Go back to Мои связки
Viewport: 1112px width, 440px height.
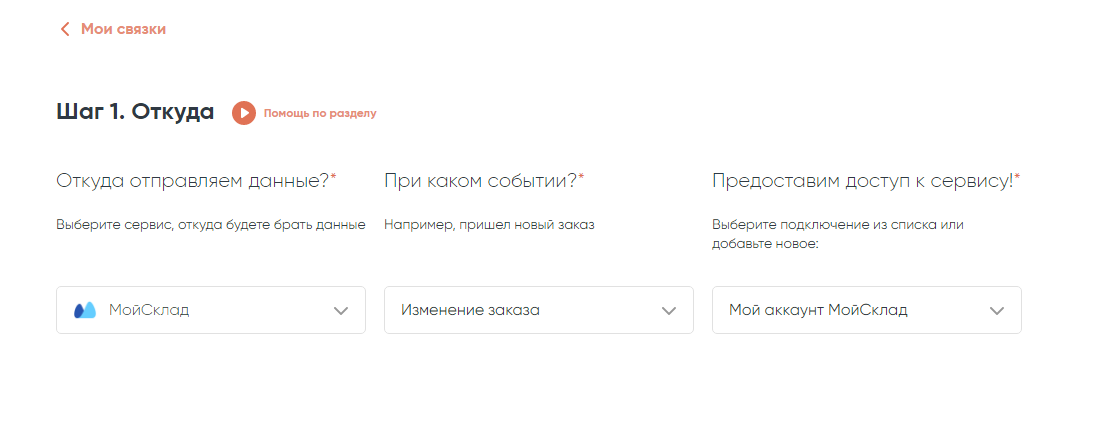[123, 29]
